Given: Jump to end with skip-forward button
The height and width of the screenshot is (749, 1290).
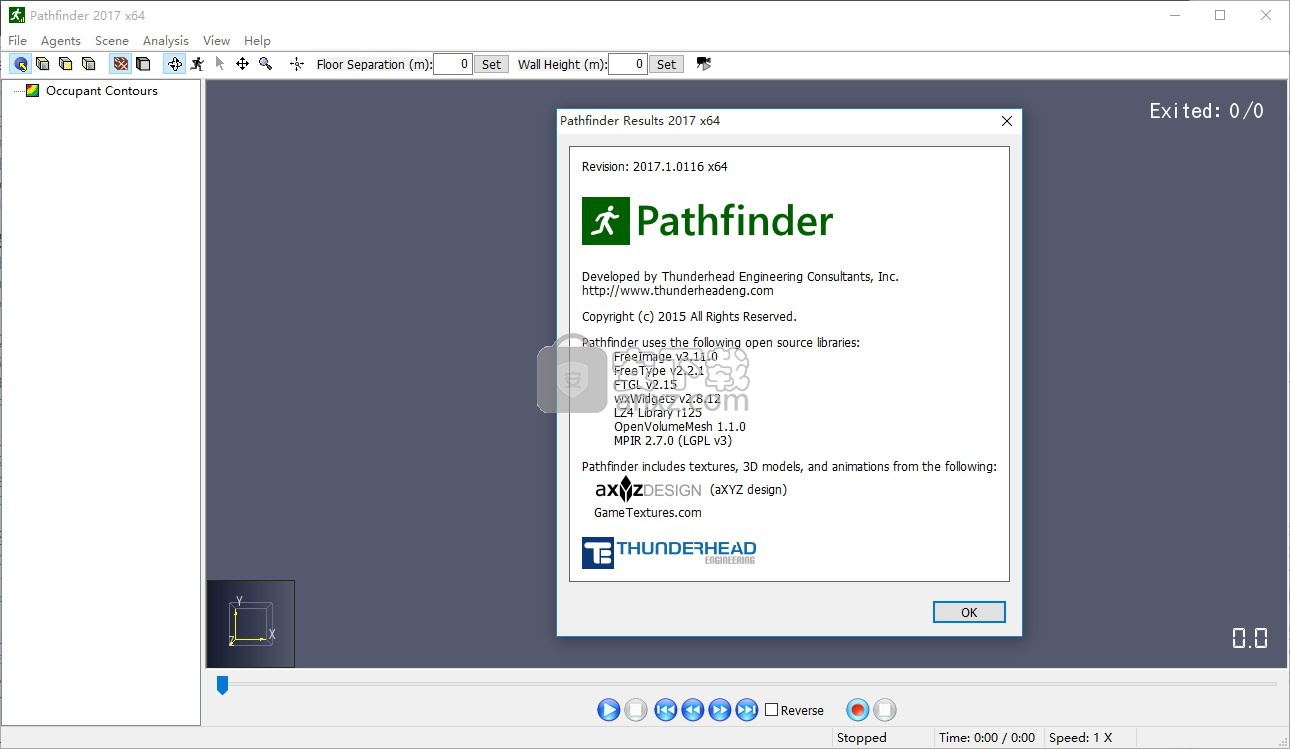Looking at the screenshot, I should click(x=746, y=710).
